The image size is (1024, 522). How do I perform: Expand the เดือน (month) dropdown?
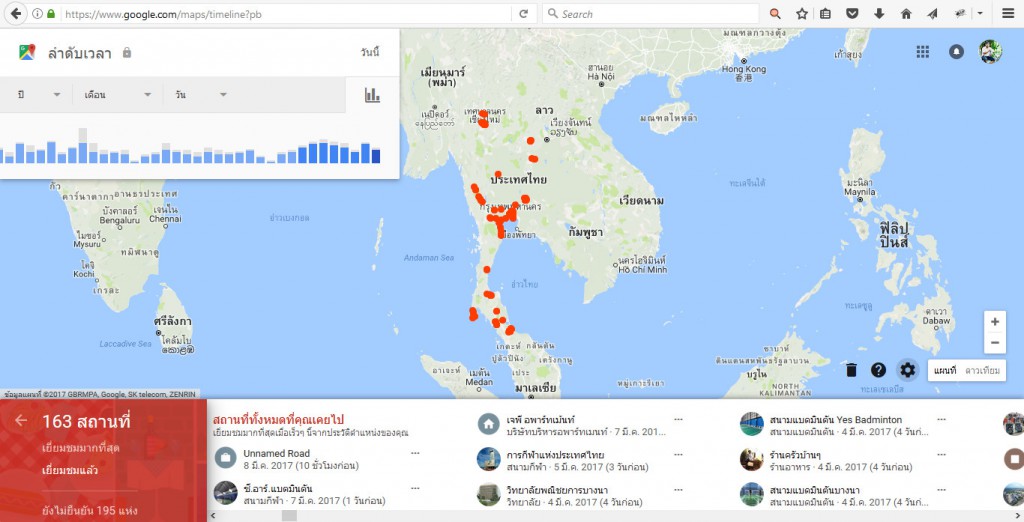(118, 95)
